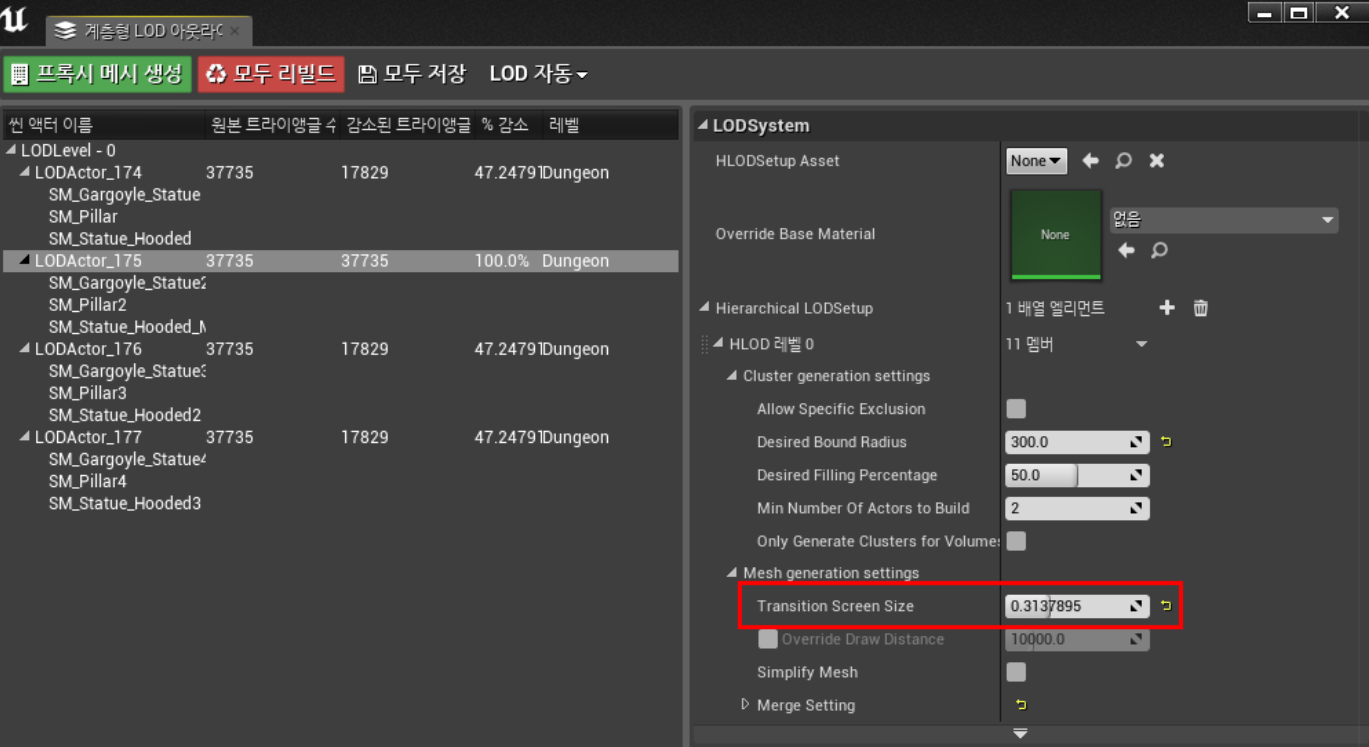This screenshot has height=747, width=1369.
Task: Toggle Only Generate Clusters for Volumes checkbox
Action: click(1016, 541)
